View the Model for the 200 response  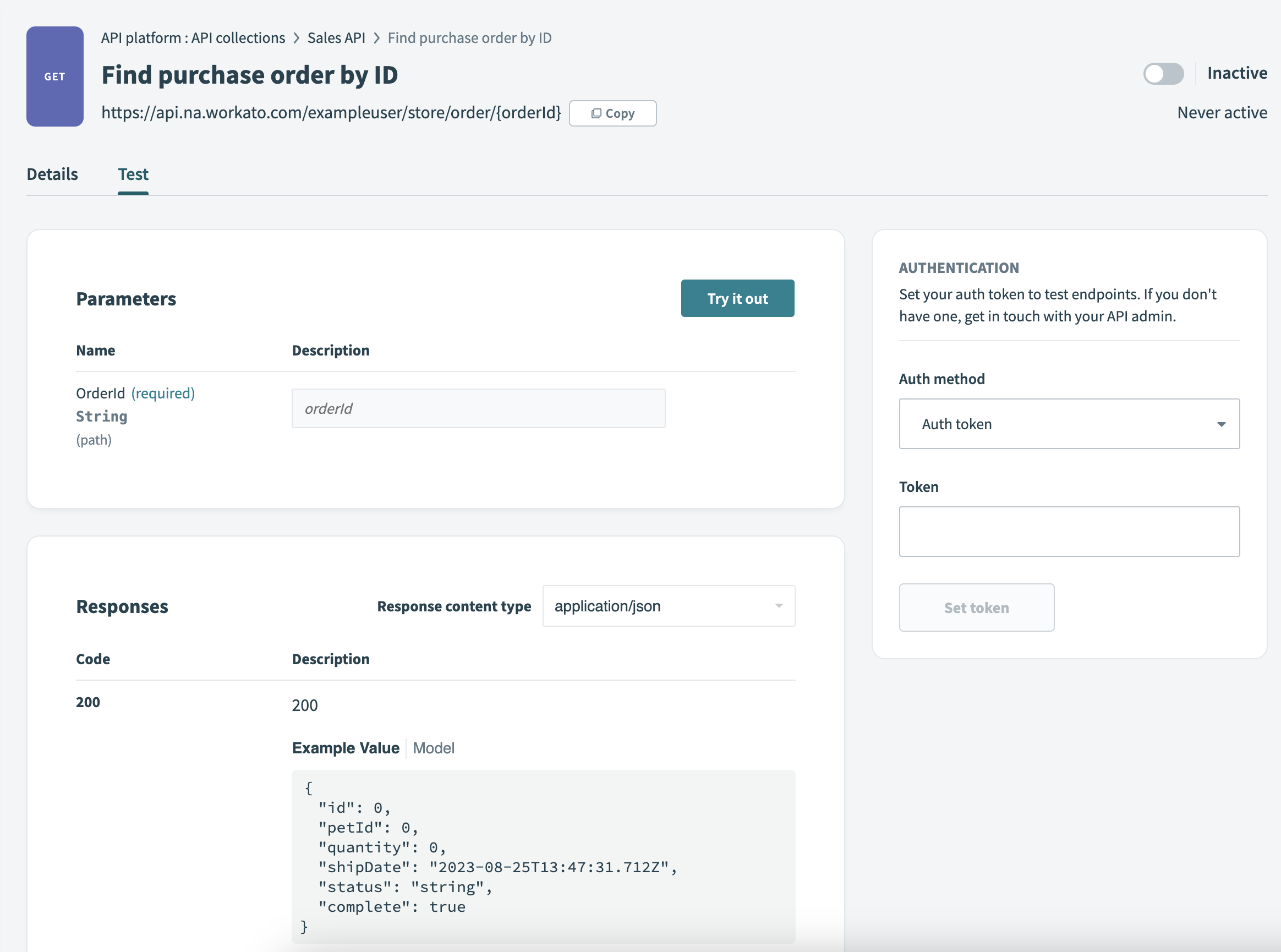pos(434,747)
